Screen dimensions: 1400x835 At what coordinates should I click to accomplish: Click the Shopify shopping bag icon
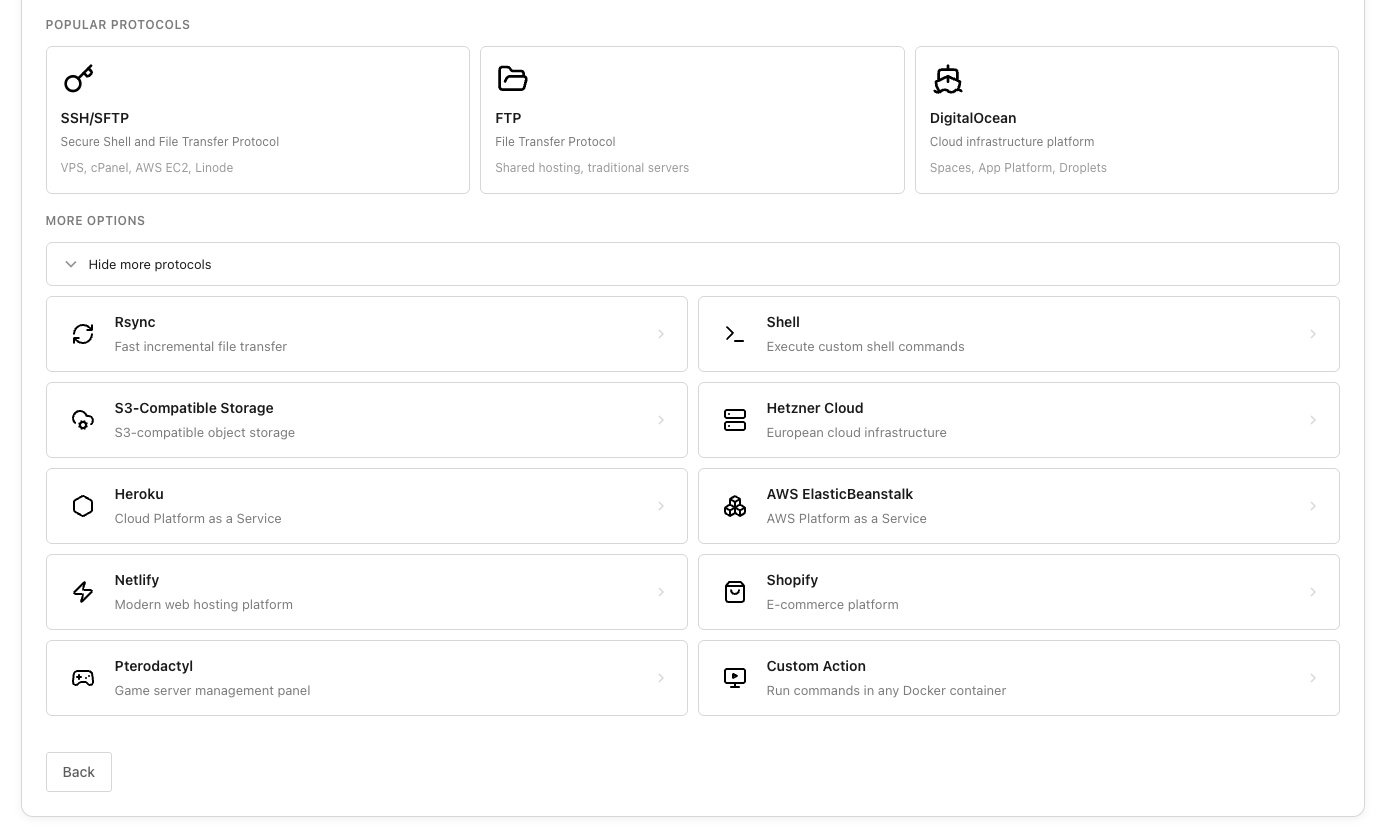(735, 591)
